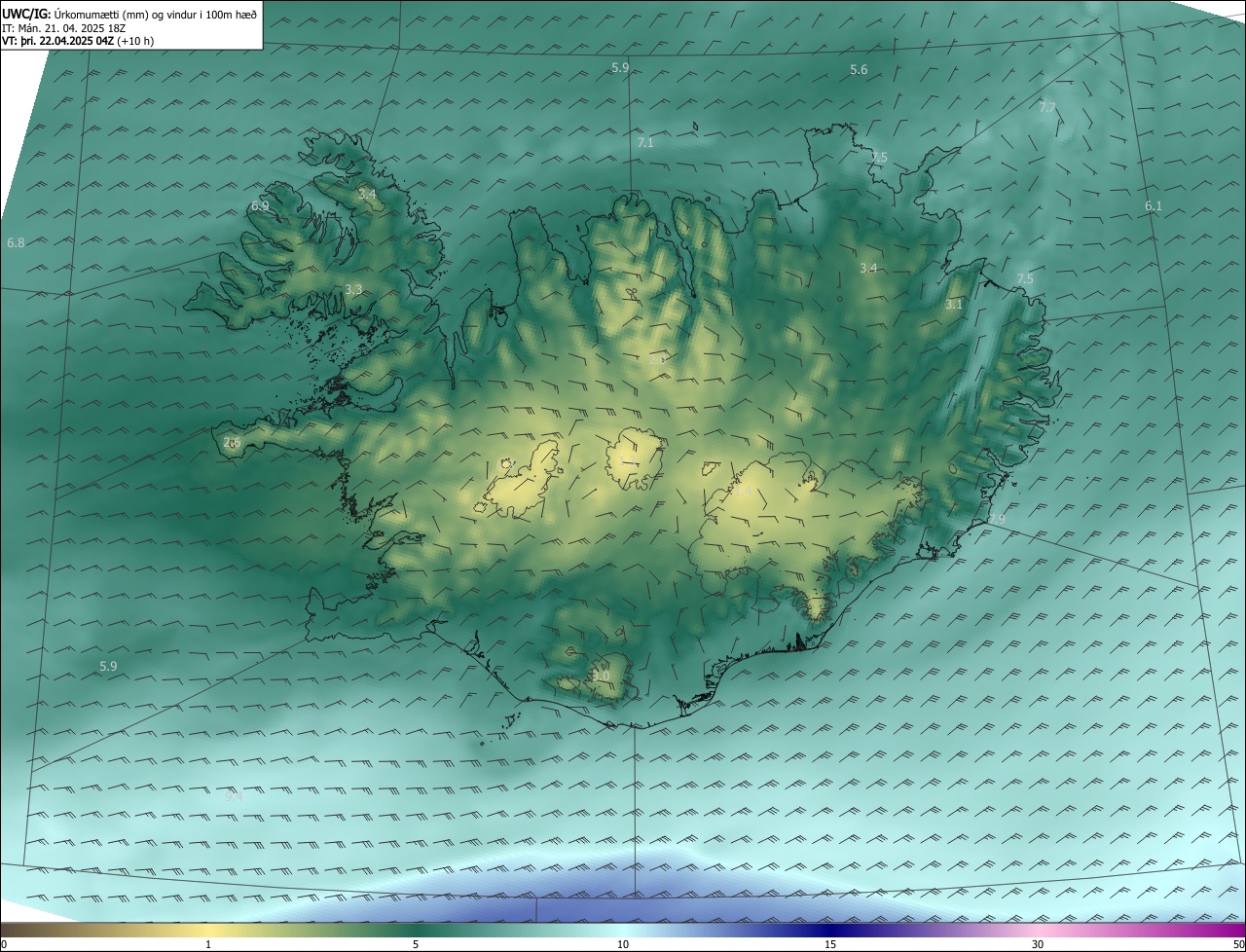Viewport: 1246px width, 952px height.
Task: Click the 6.9 value label on the map
Action: tap(260, 206)
